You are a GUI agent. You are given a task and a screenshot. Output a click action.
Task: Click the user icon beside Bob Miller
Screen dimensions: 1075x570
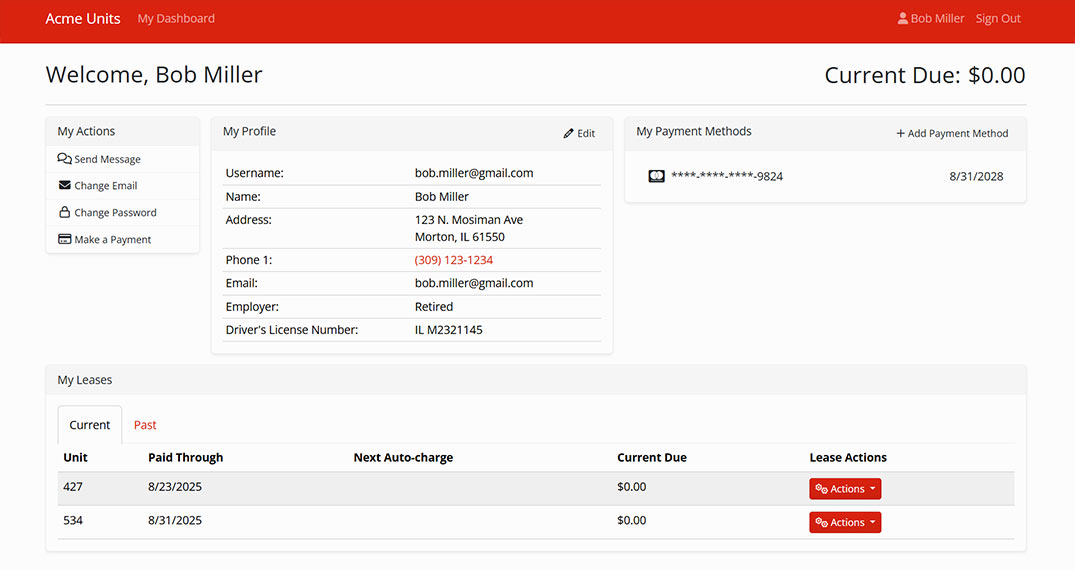pyautogui.click(x=903, y=19)
